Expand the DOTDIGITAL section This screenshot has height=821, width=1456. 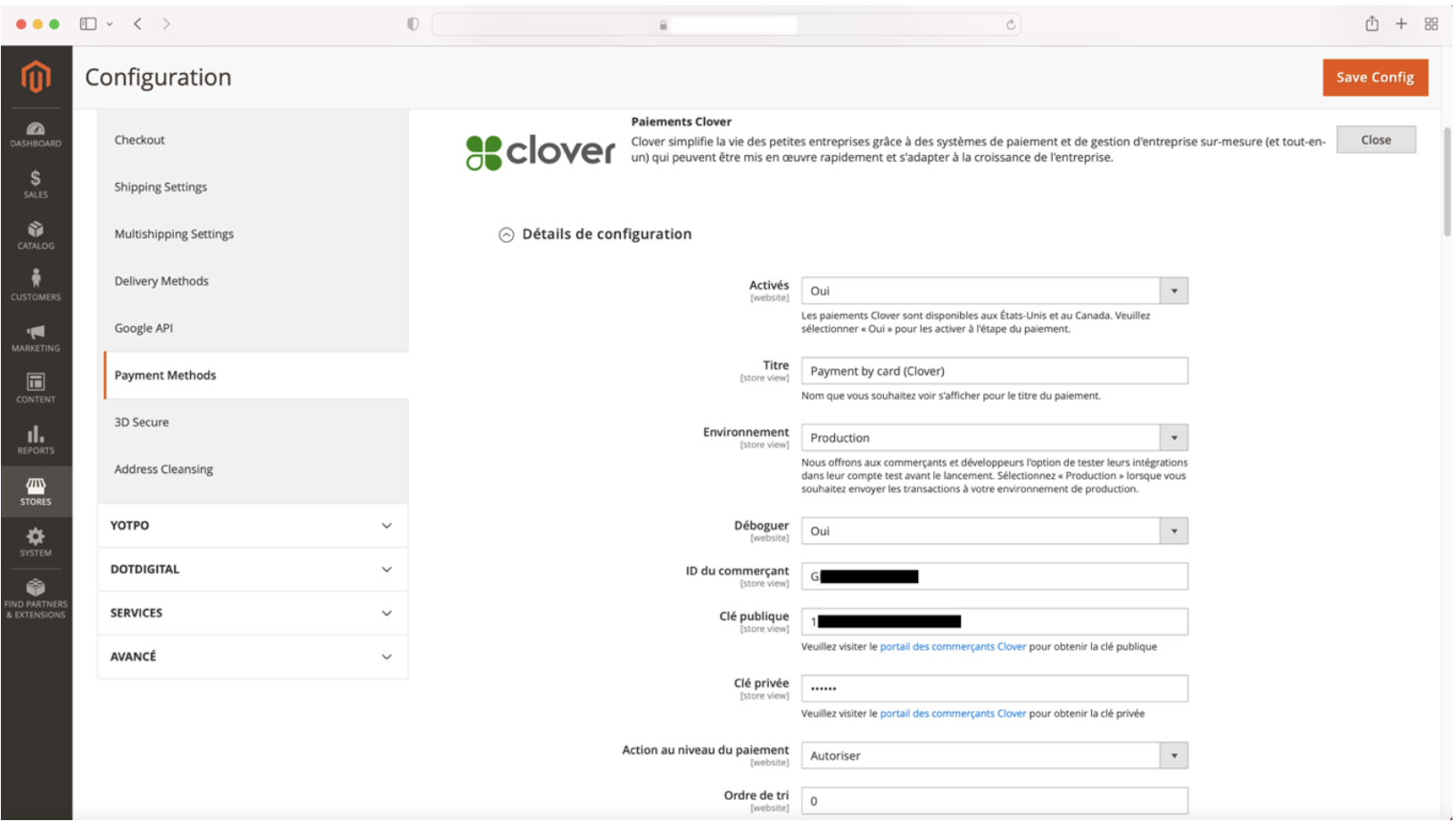pyautogui.click(x=252, y=569)
